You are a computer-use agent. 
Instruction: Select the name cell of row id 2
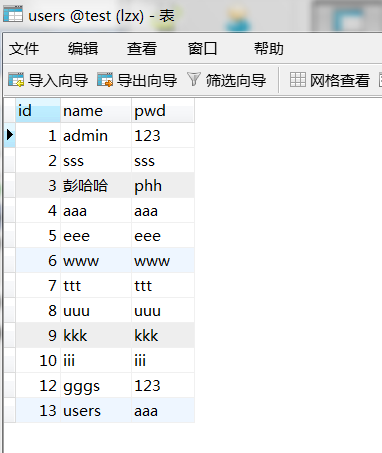click(x=96, y=160)
